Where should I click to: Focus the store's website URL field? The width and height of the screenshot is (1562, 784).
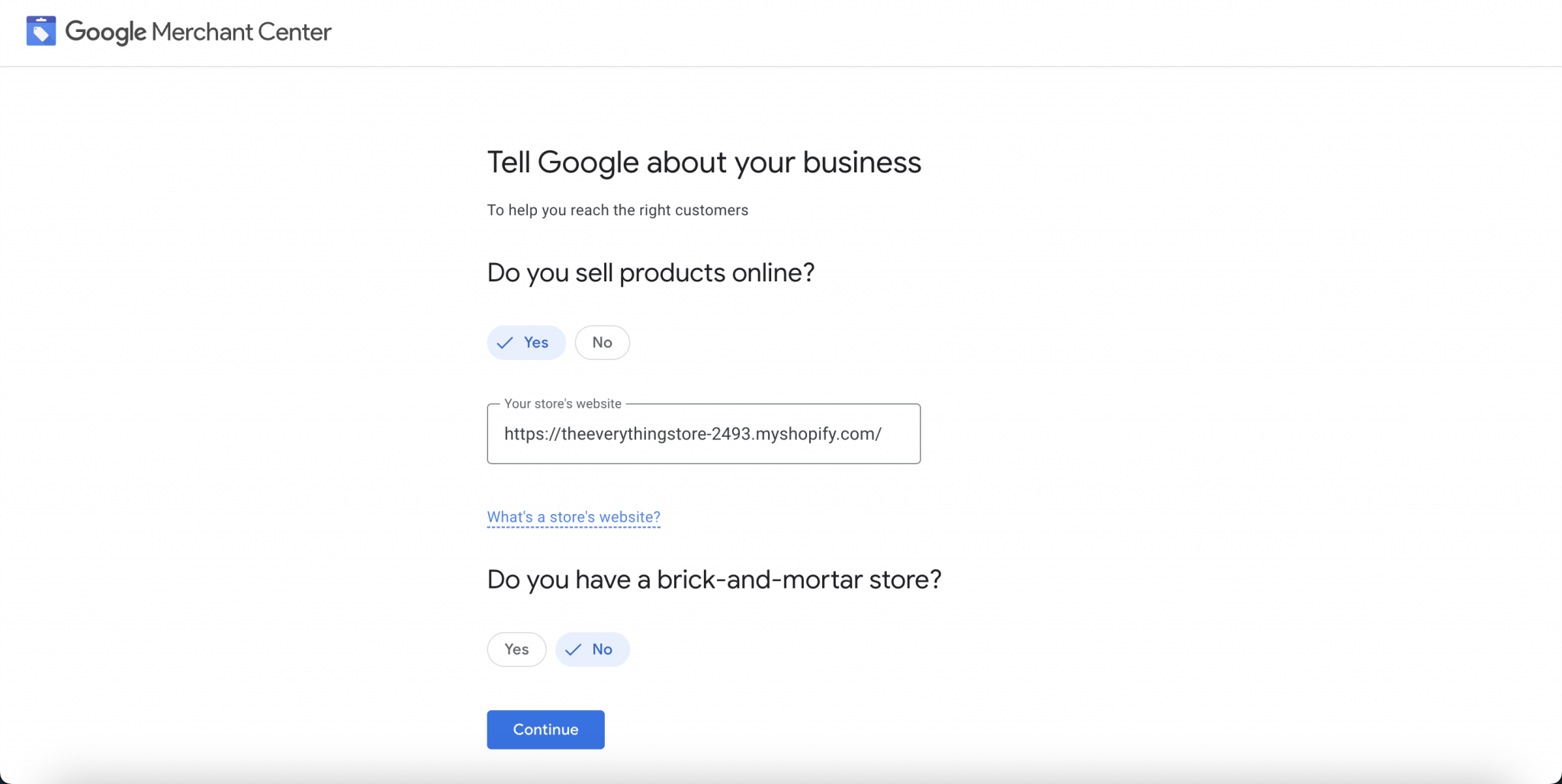click(x=703, y=434)
